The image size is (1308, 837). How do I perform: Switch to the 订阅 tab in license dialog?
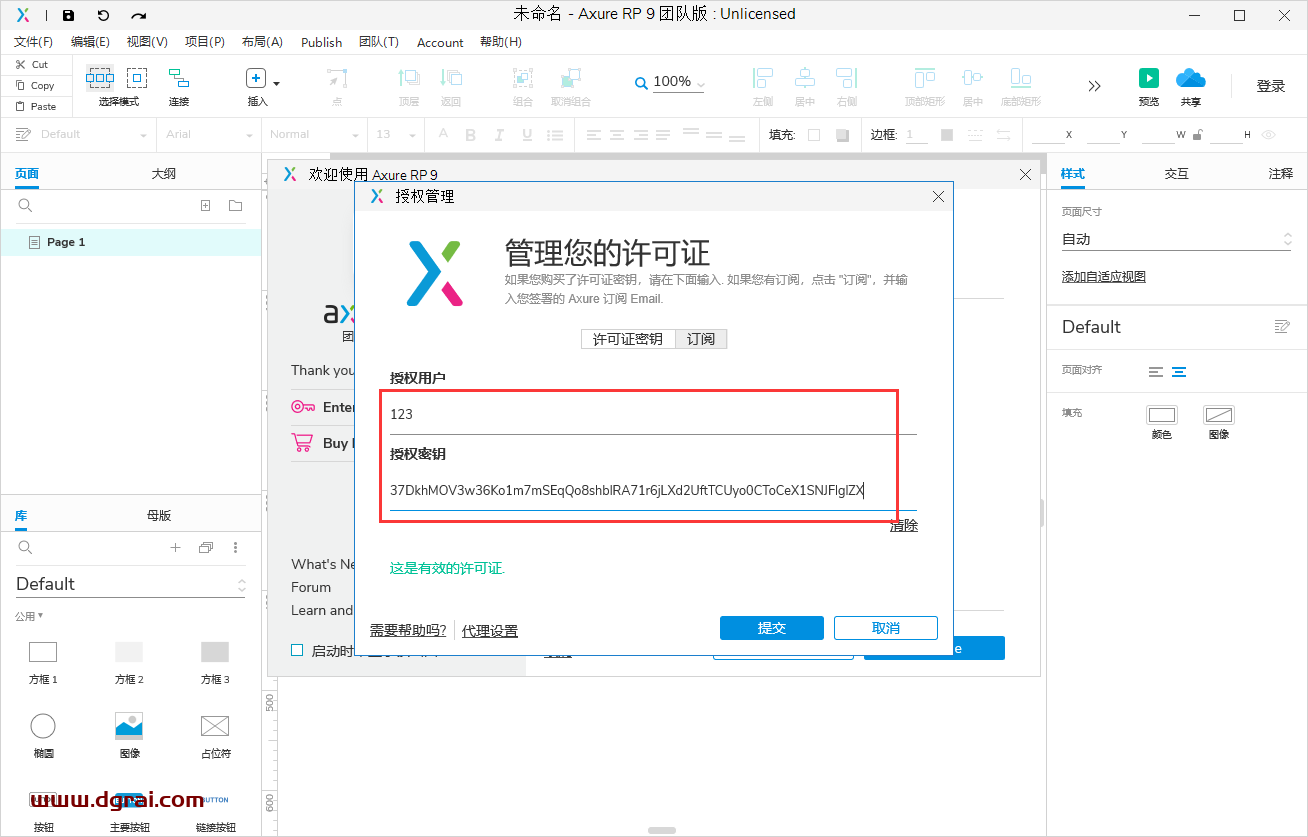(x=701, y=339)
